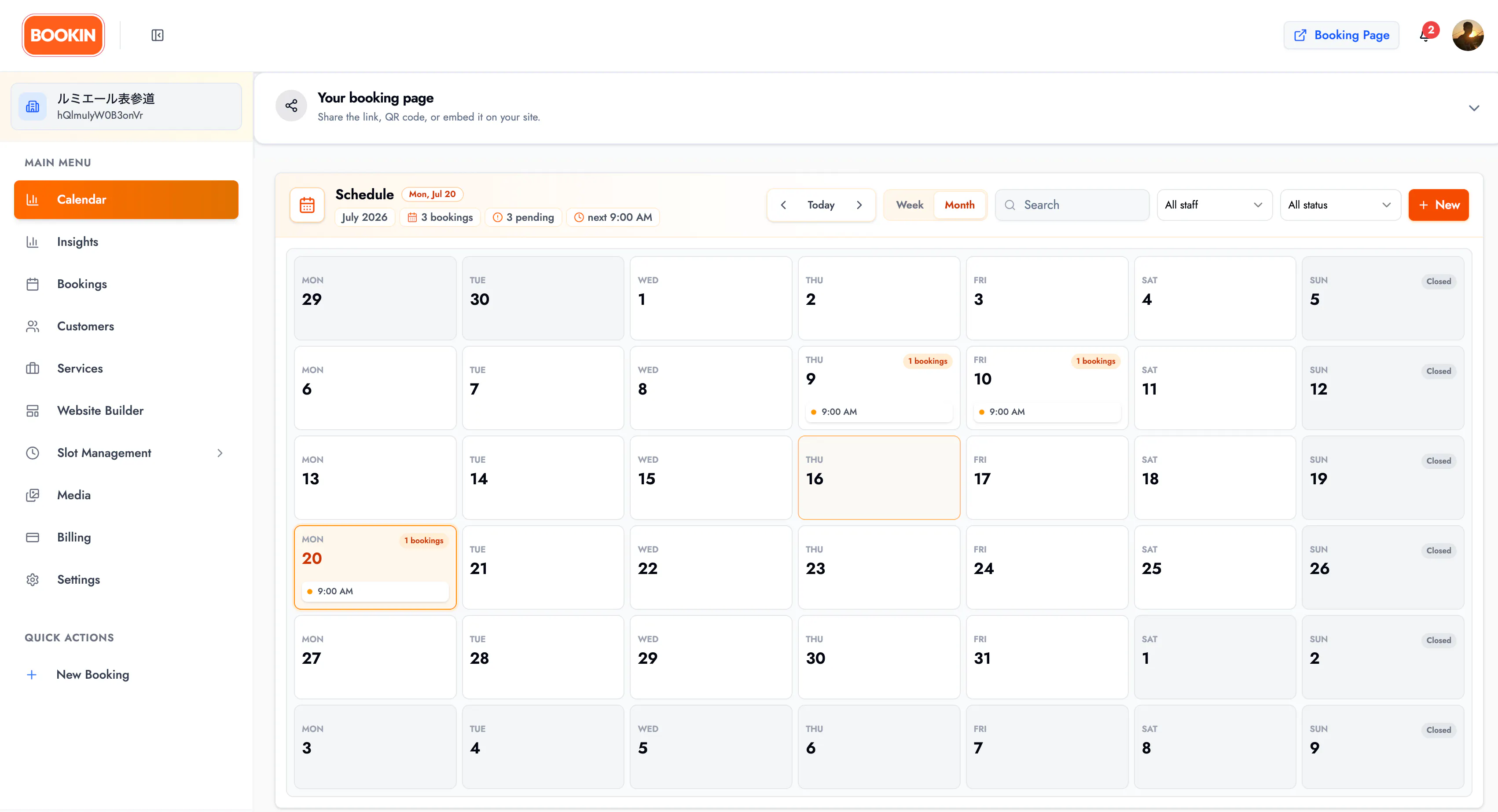The height and width of the screenshot is (812, 1498).
Task: Expand the Your booking page section
Action: point(1473,108)
